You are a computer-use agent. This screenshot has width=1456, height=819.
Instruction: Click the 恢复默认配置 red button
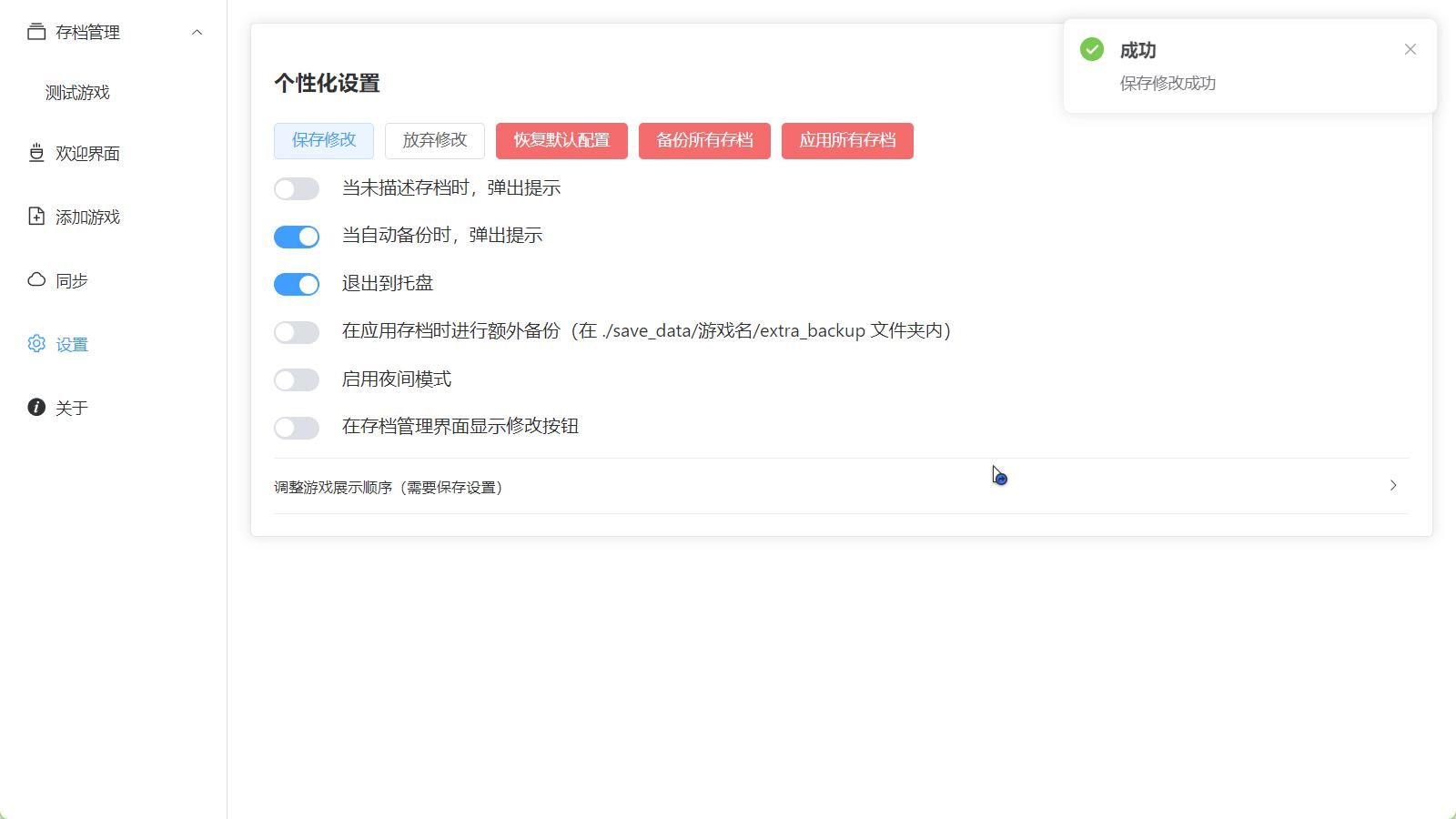(561, 140)
